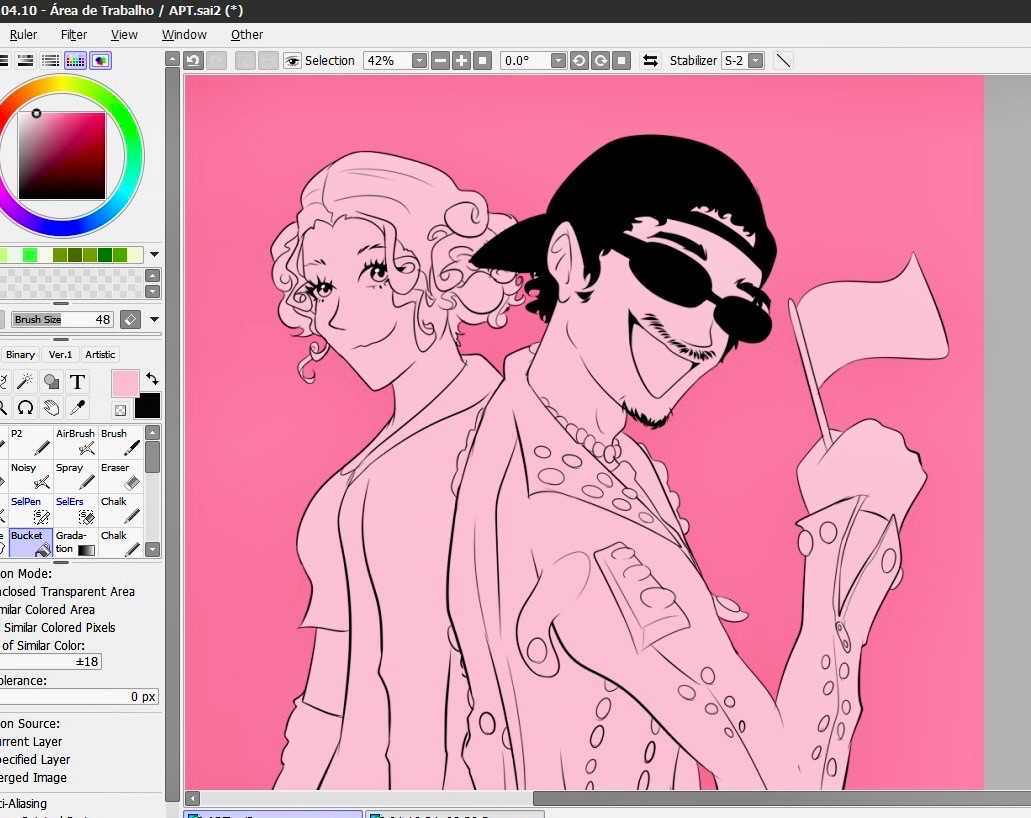Choose the Spray brush
Screen dimensions: 1031x818
pyautogui.click(x=76, y=476)
